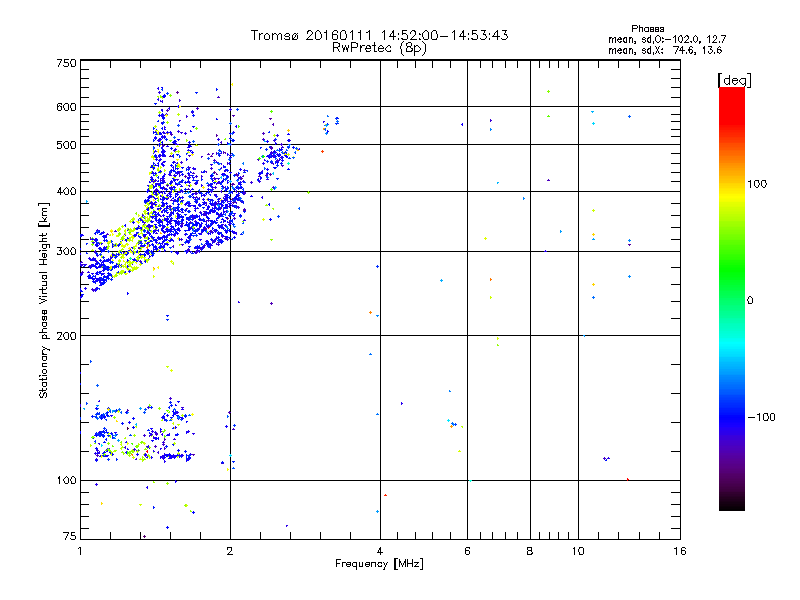The height and width of the screenshot is (600, 800).
Task: Click the x-axis tick label '16'
Action: 680,551
